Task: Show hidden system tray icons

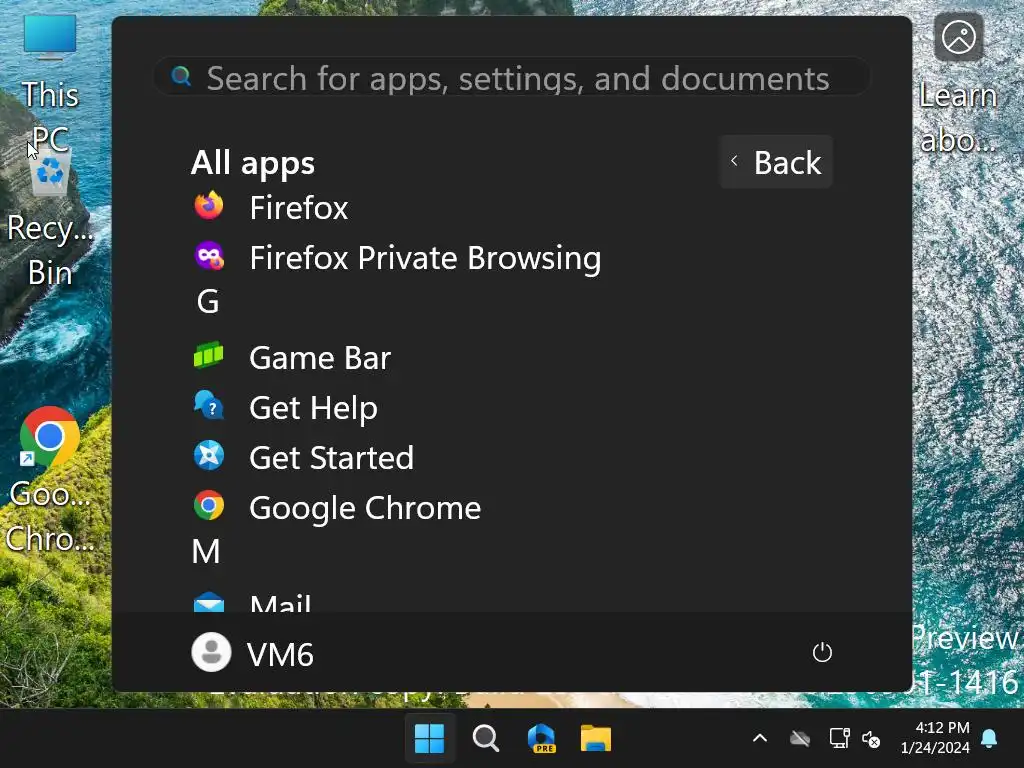Action: (760, 739)
